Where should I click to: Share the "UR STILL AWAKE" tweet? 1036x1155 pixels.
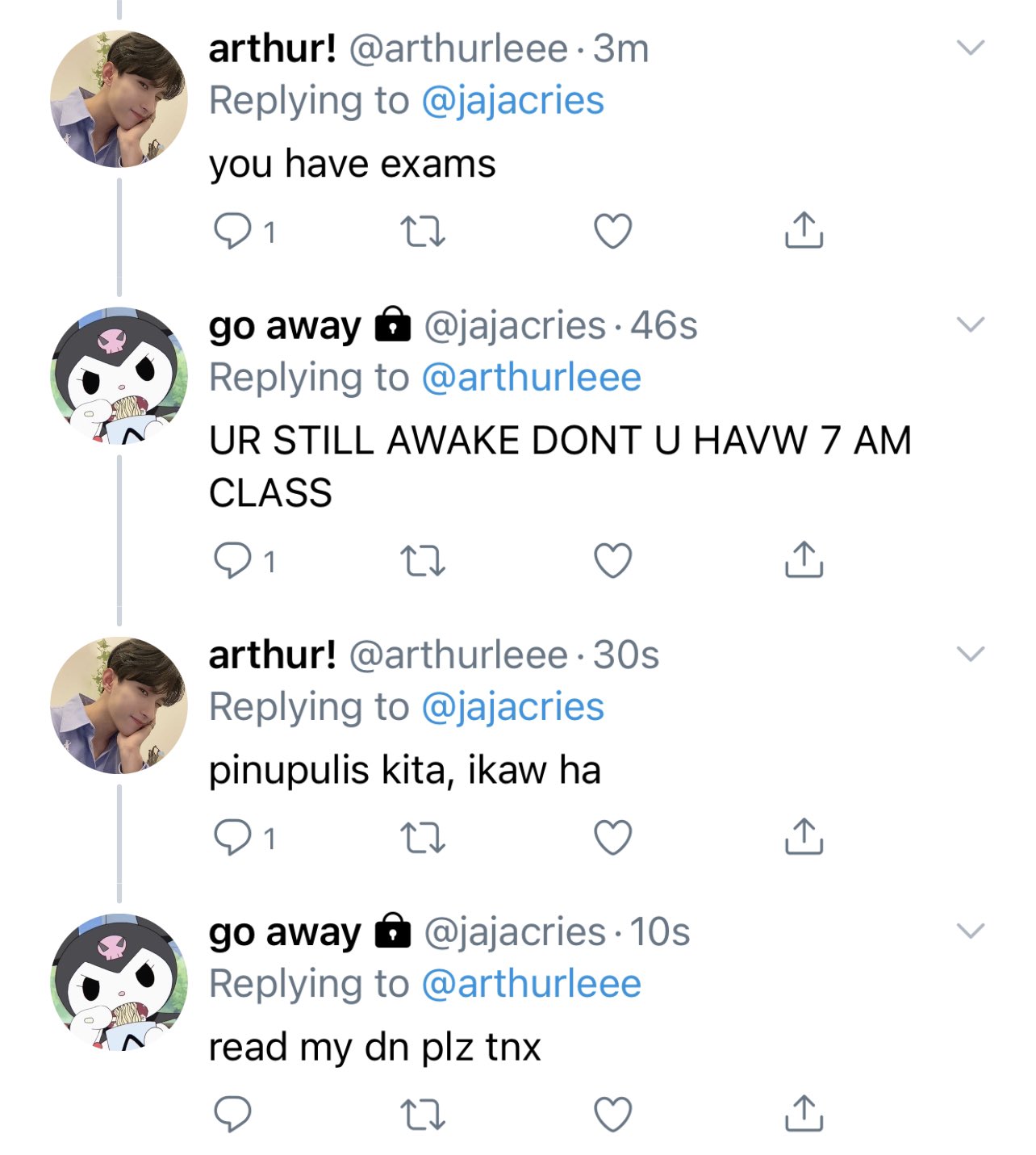click(804, 559)
